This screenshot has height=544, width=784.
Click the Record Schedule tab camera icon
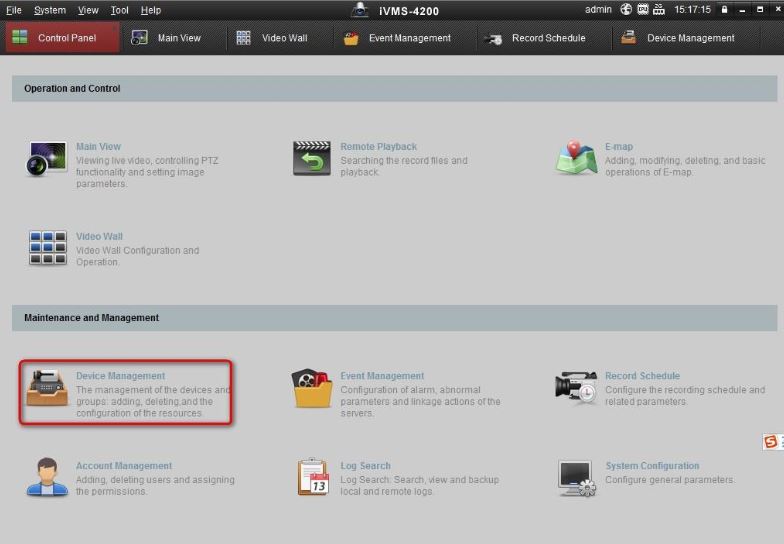click(x=494, y=39)
